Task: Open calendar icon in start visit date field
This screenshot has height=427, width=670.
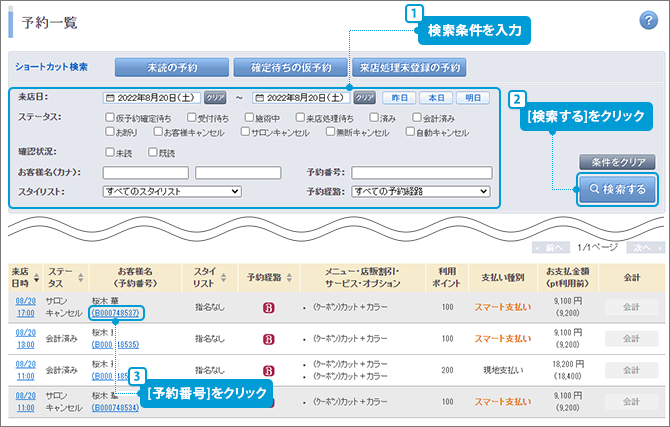Action: click(x=109, y=98)
